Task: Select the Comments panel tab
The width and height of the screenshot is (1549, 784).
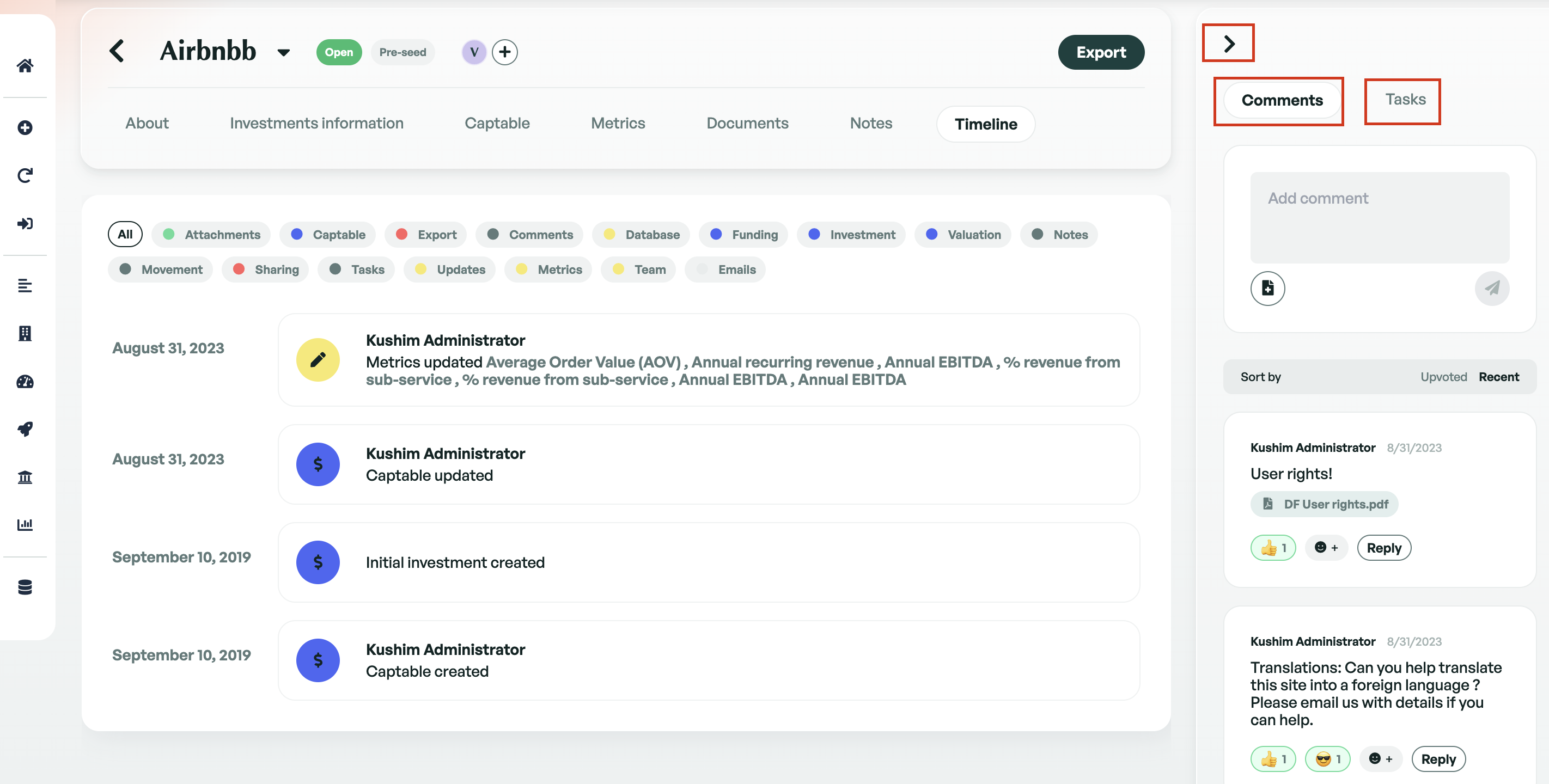Action: click(1282, 100)
